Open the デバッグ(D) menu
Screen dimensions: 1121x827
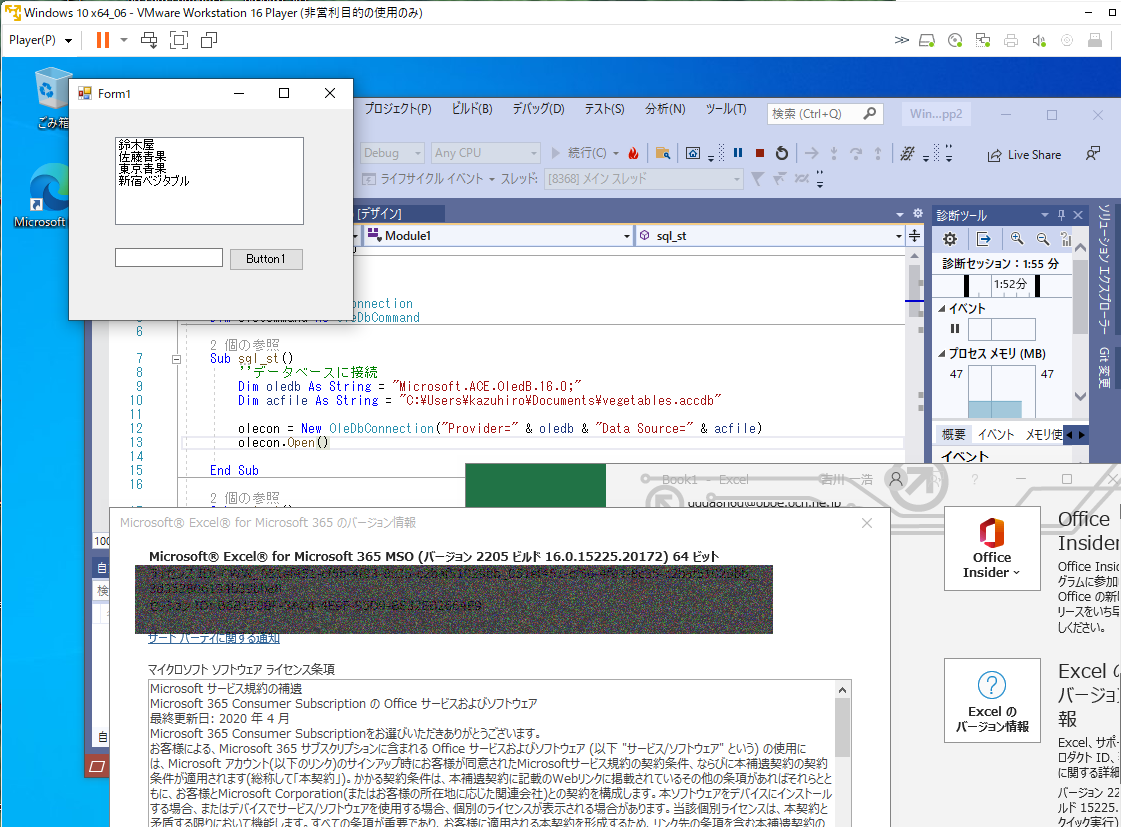[538, 109]
